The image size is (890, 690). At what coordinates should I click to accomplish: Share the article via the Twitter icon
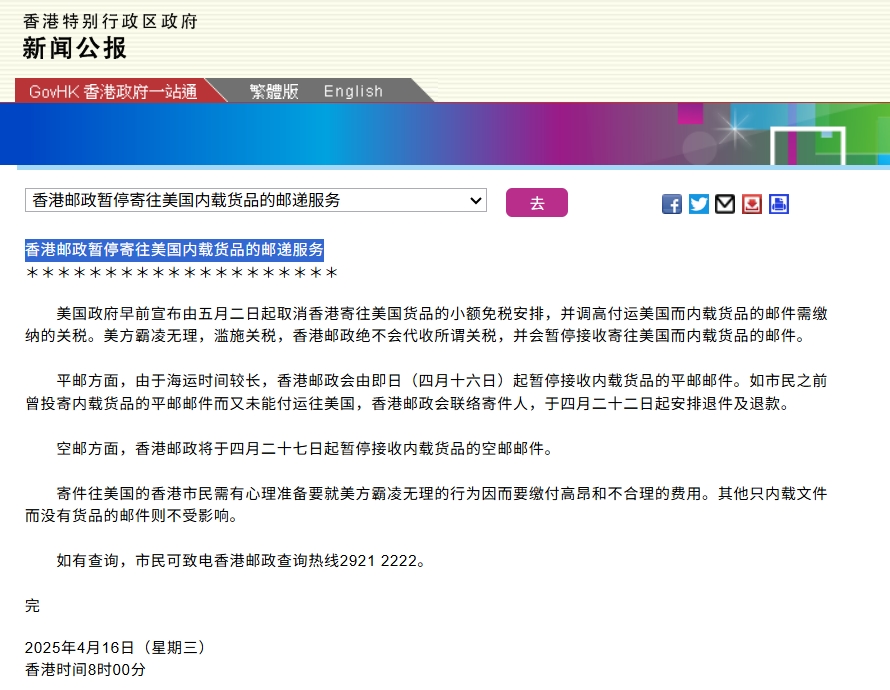[699, 204]
